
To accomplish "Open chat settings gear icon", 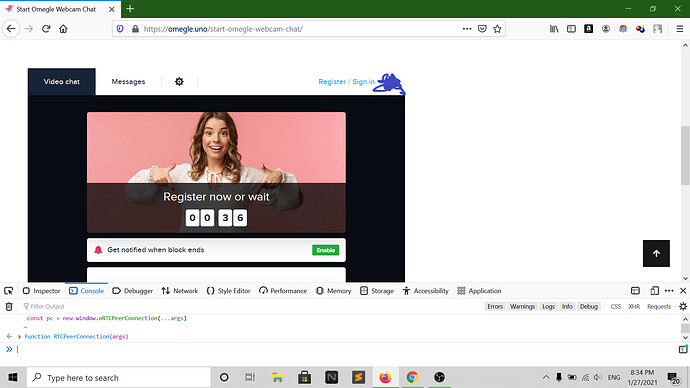I will 179,81.
